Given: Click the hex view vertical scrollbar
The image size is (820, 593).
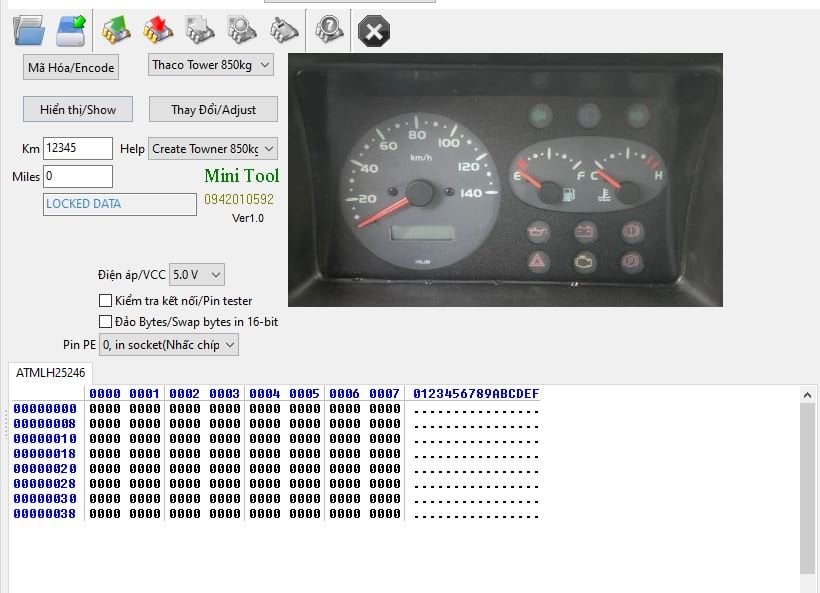Looking at the screenshot, I should [807, 489].
